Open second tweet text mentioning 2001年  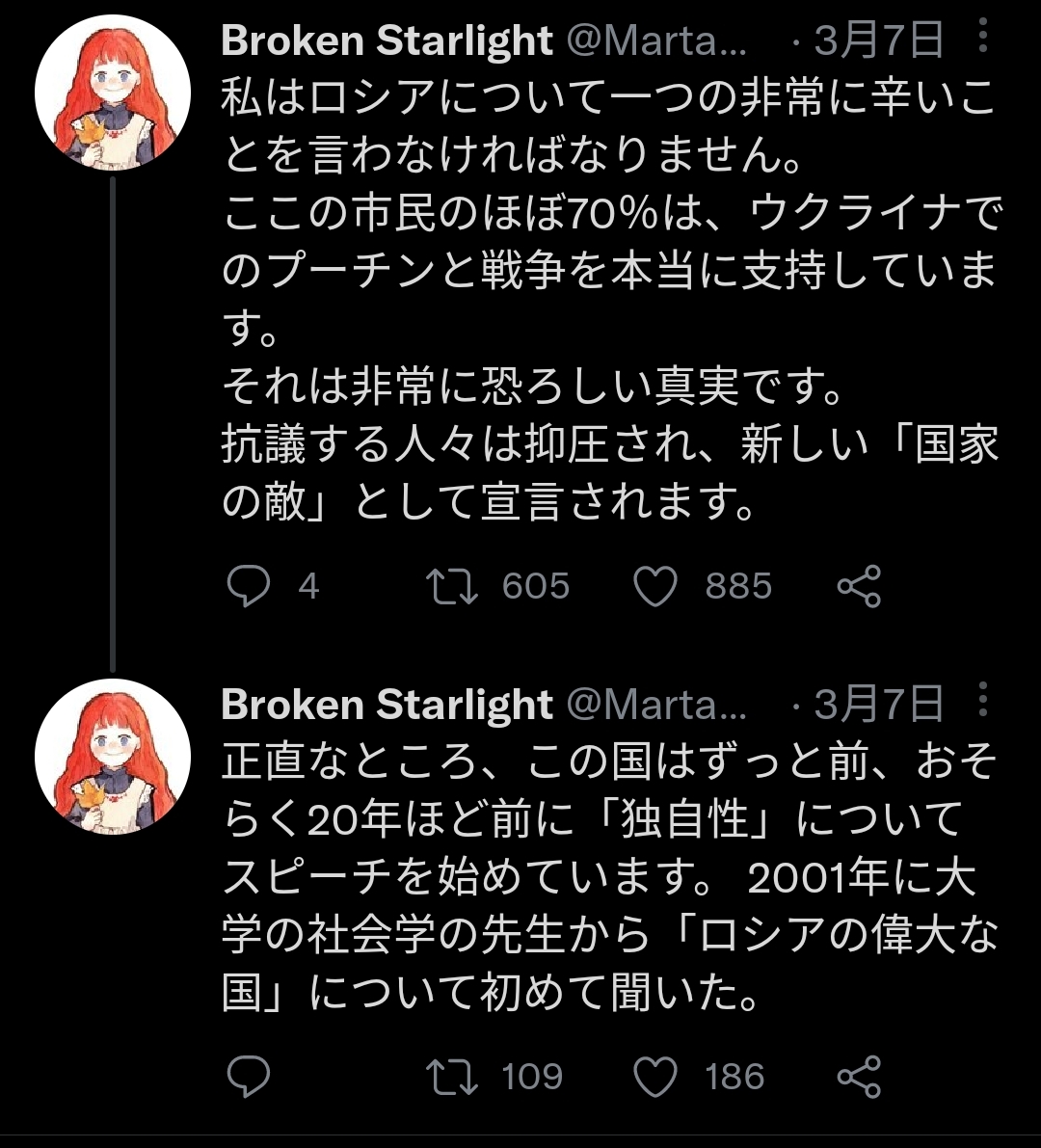610,876
